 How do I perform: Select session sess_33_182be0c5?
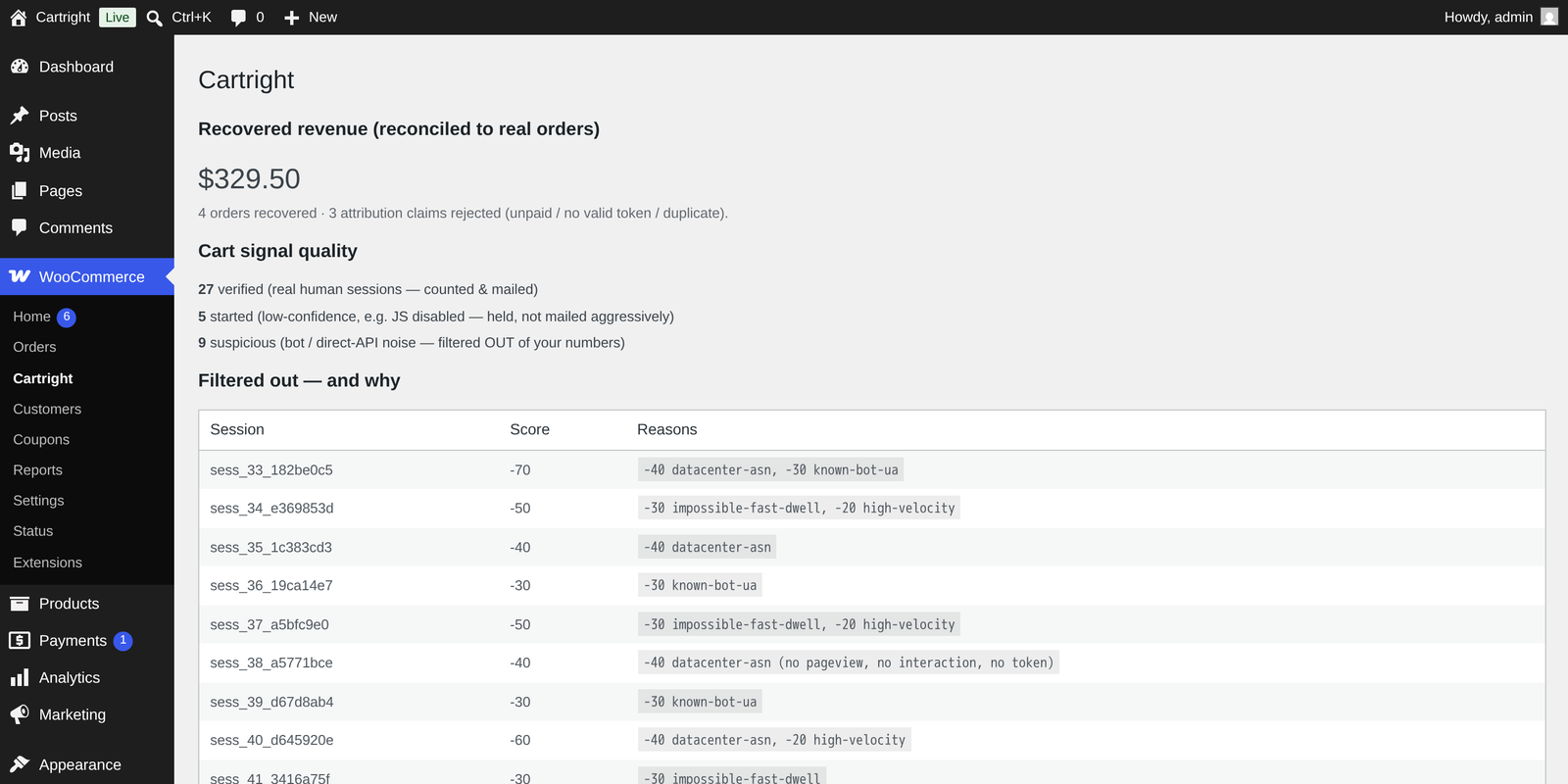271,470
